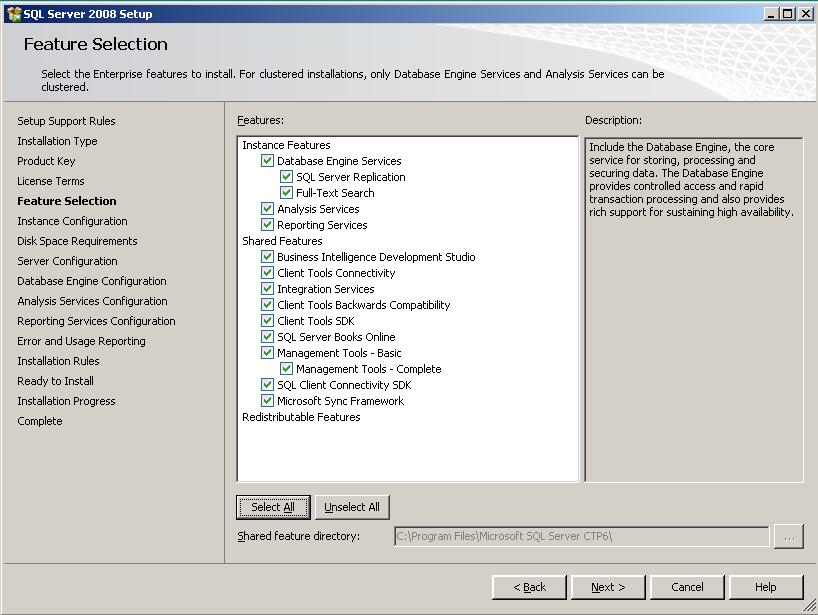The image size is (818, 615).
Task: Select Complete step in sidebar
Action: (x=40, y=421)
